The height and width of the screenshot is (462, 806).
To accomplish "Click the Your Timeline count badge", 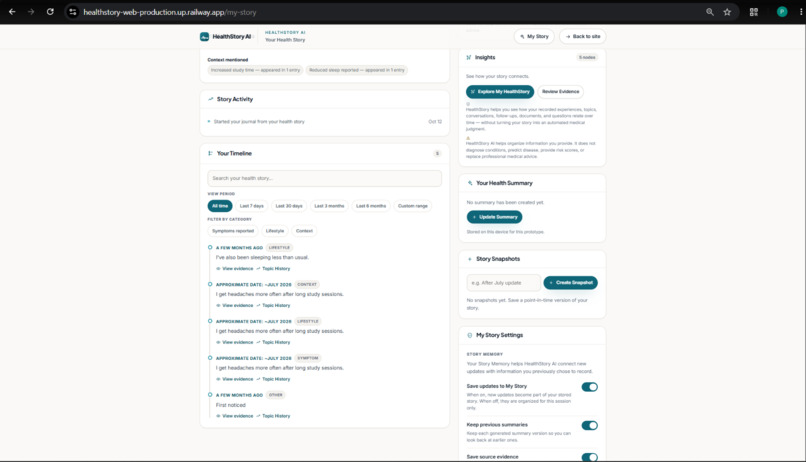I will pyautogui.click(x=437, y=154).
